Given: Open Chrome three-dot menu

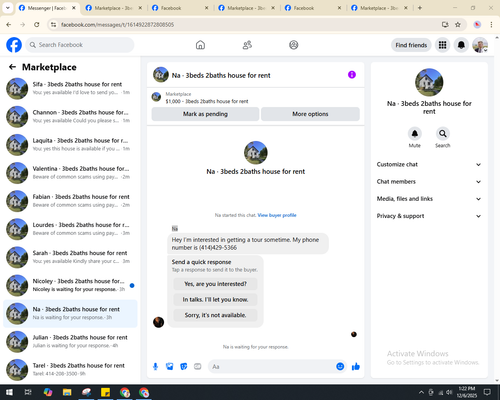Looking at the screenshot, I should click(491, 25).
